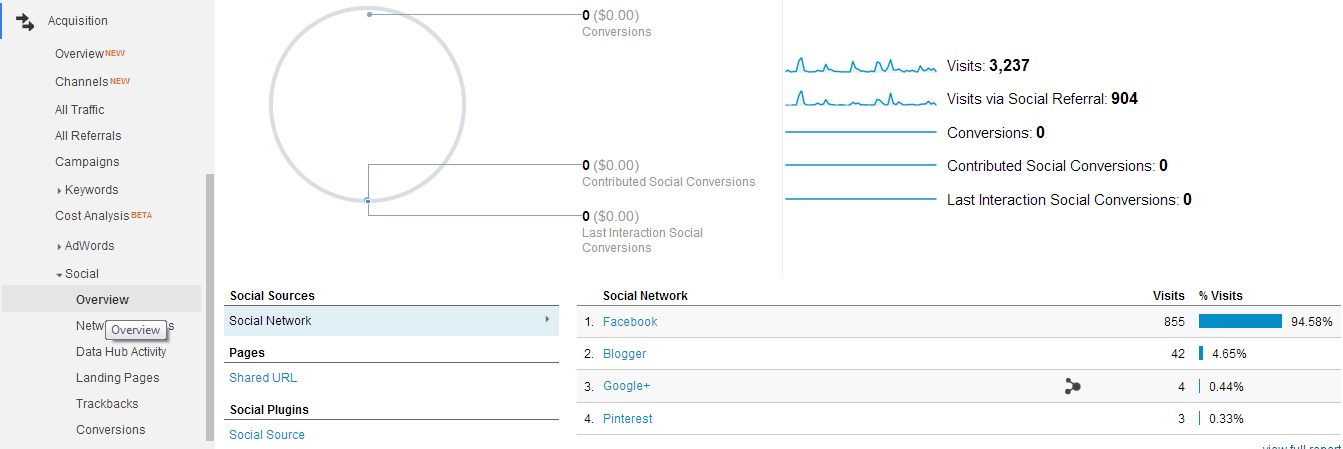Click the sidebar vertical scrollbar

pyautogui.click(x=209, y=307)
